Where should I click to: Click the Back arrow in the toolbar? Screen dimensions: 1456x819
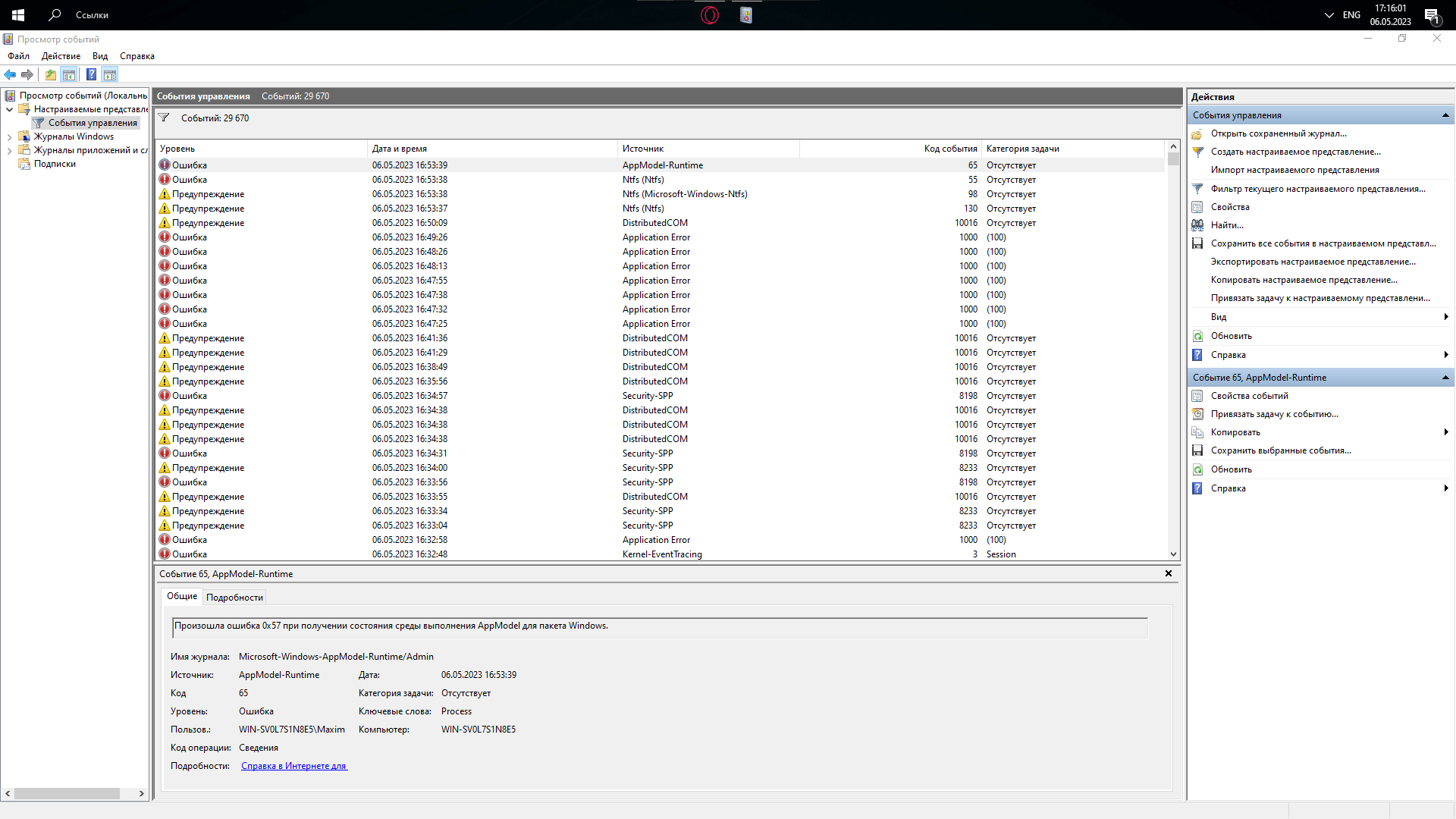pyautogui.click(x=10, y=74)
